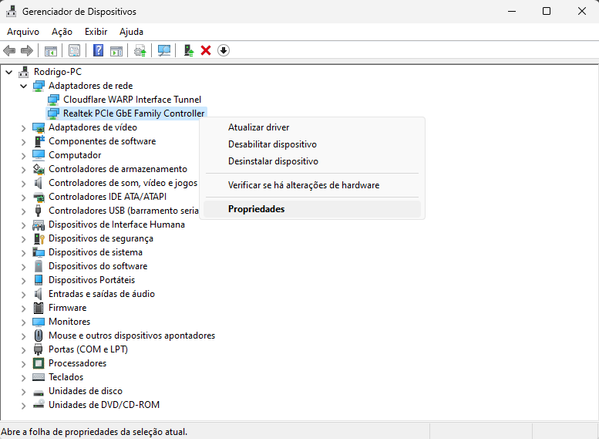Select Cloudflare WARP Interface Tunnel device
Screen dimensions: 599x439
[132, 100]
